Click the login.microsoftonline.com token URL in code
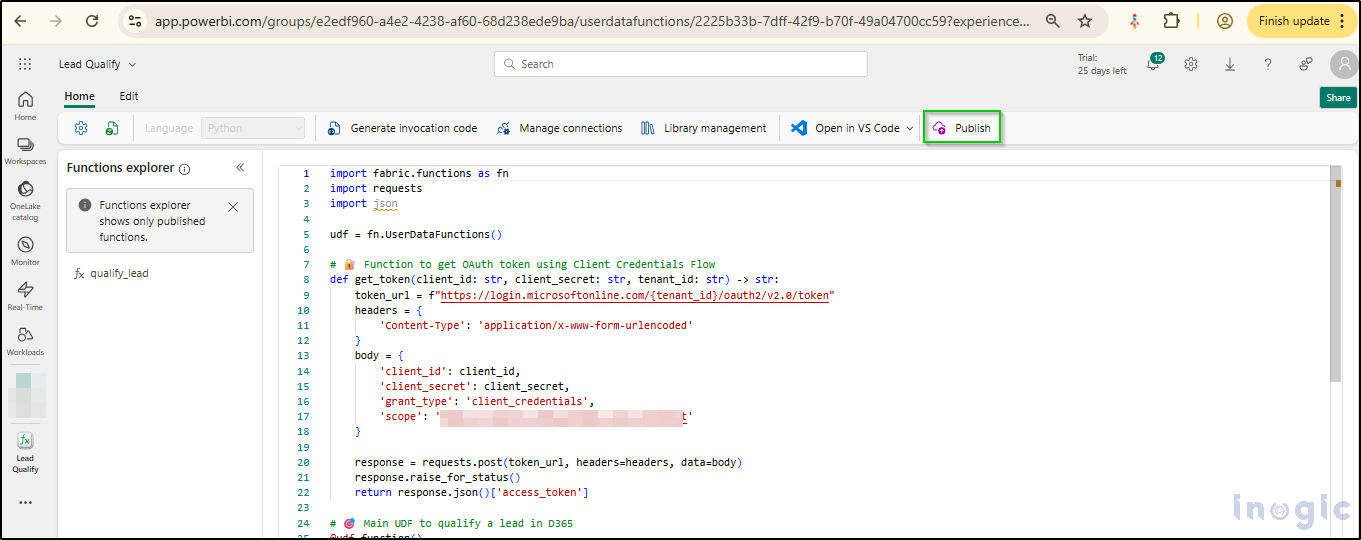 pos(637,295)
